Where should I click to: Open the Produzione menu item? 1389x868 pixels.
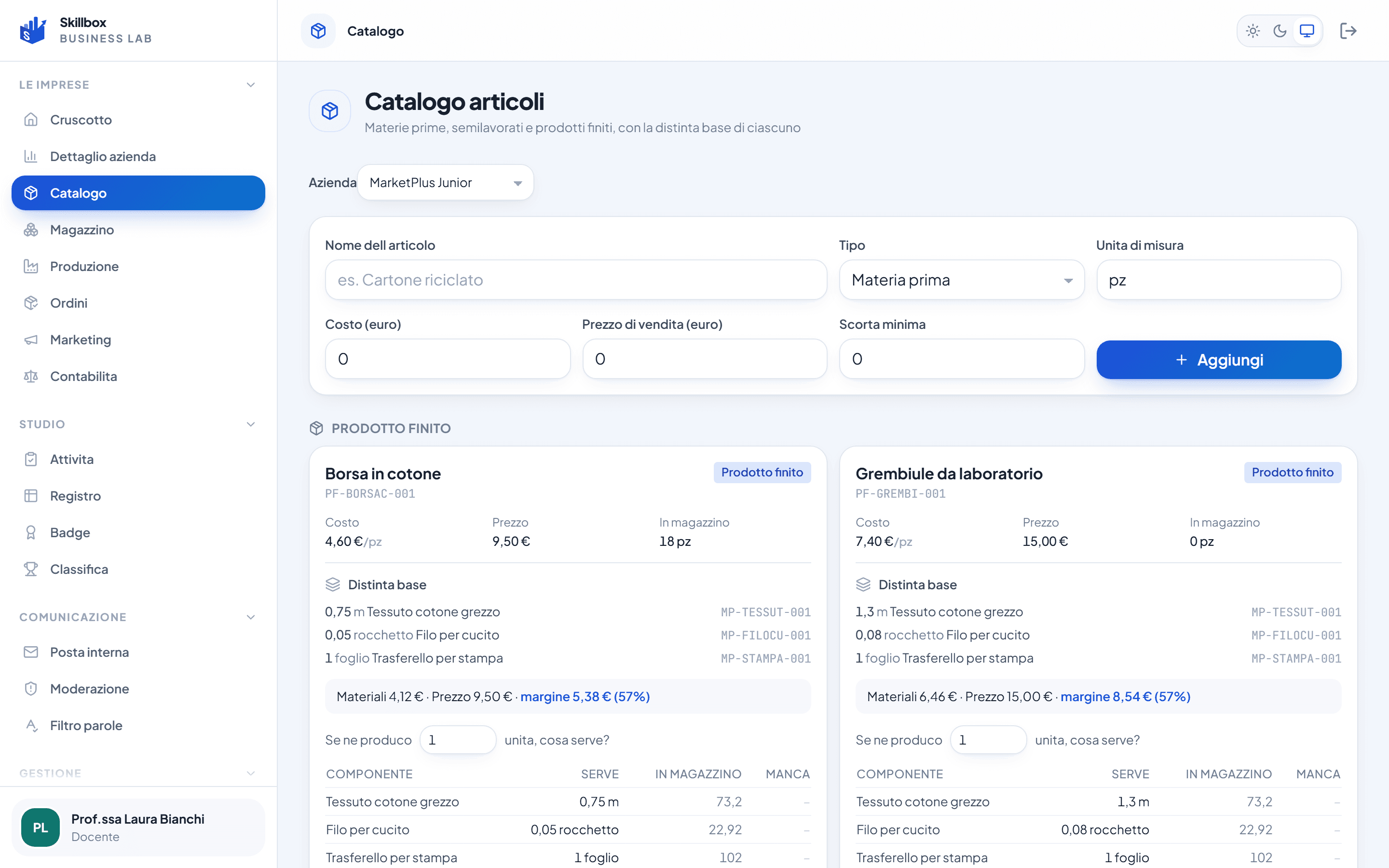[x=138, y=266]
